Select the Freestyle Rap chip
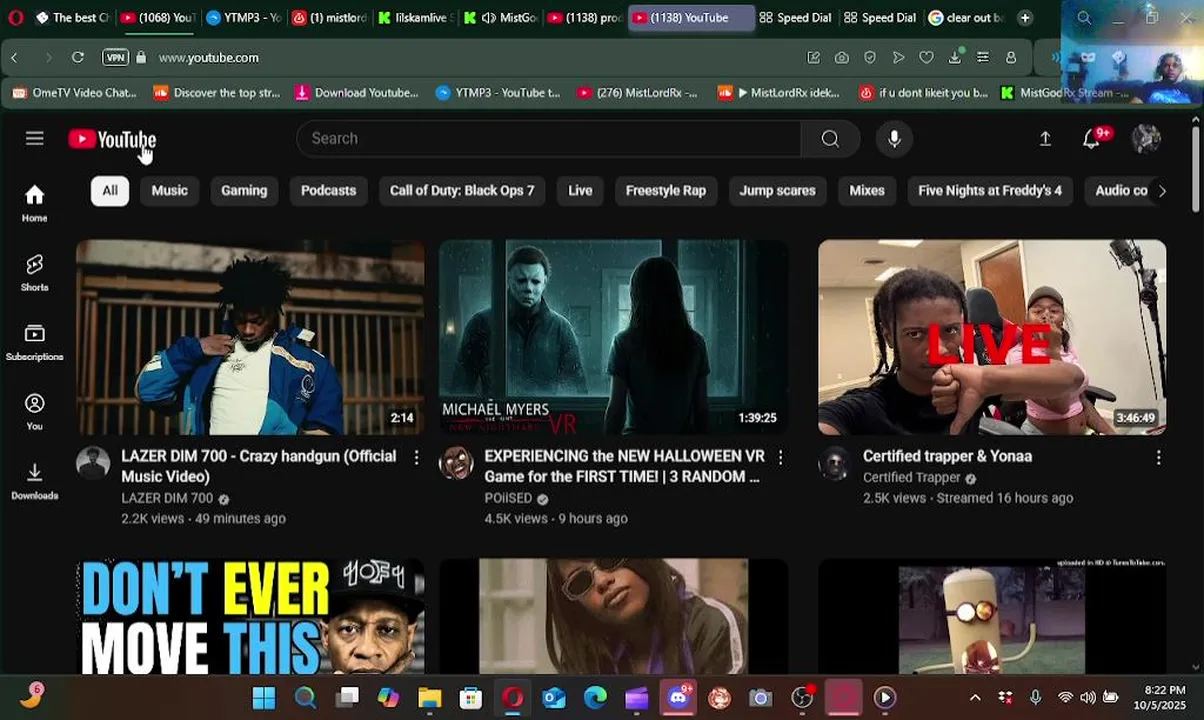Viewport: 1204px width, 720px height. (666, 191)
